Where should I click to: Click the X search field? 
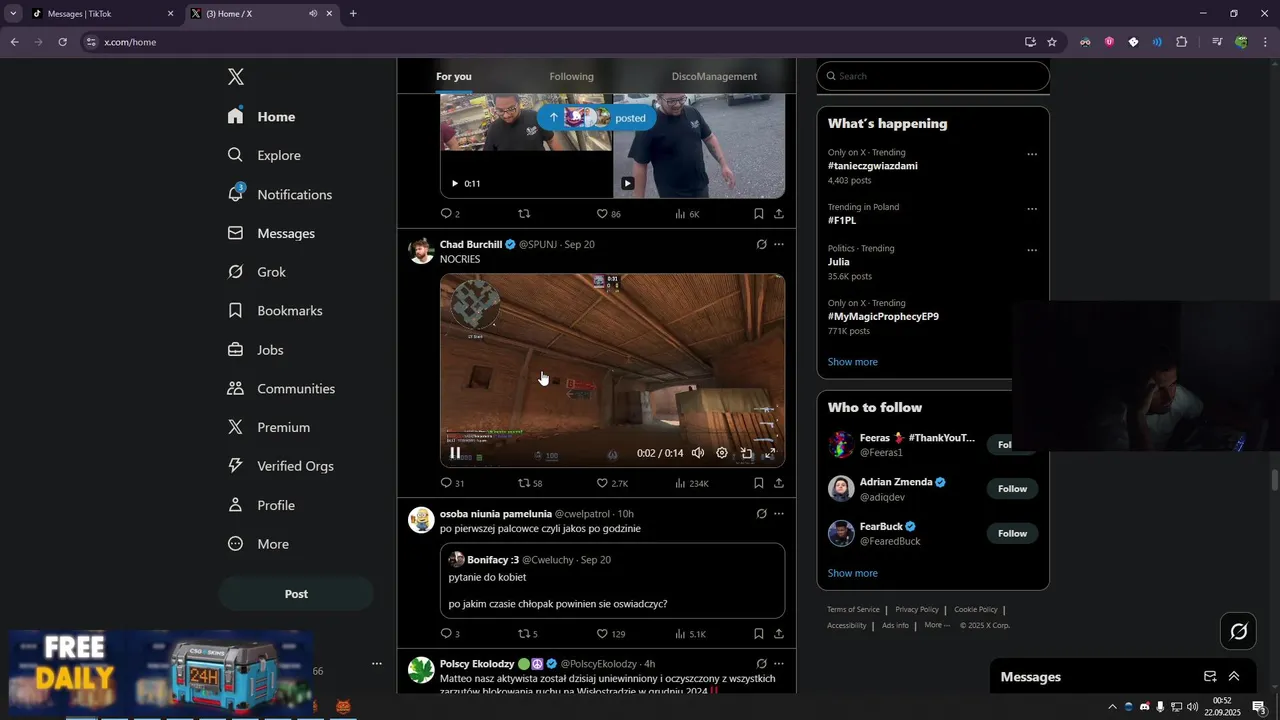point(933,76)
